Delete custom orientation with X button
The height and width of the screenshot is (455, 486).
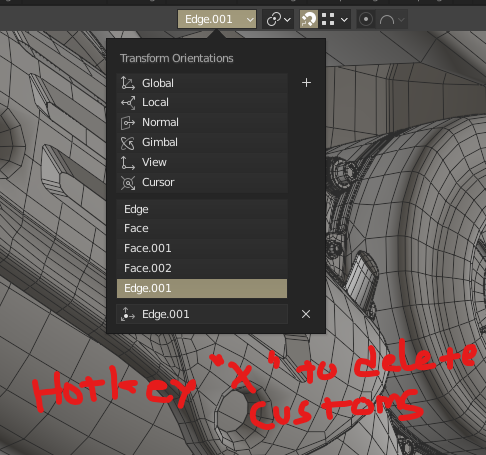click(x=306, y=314)
